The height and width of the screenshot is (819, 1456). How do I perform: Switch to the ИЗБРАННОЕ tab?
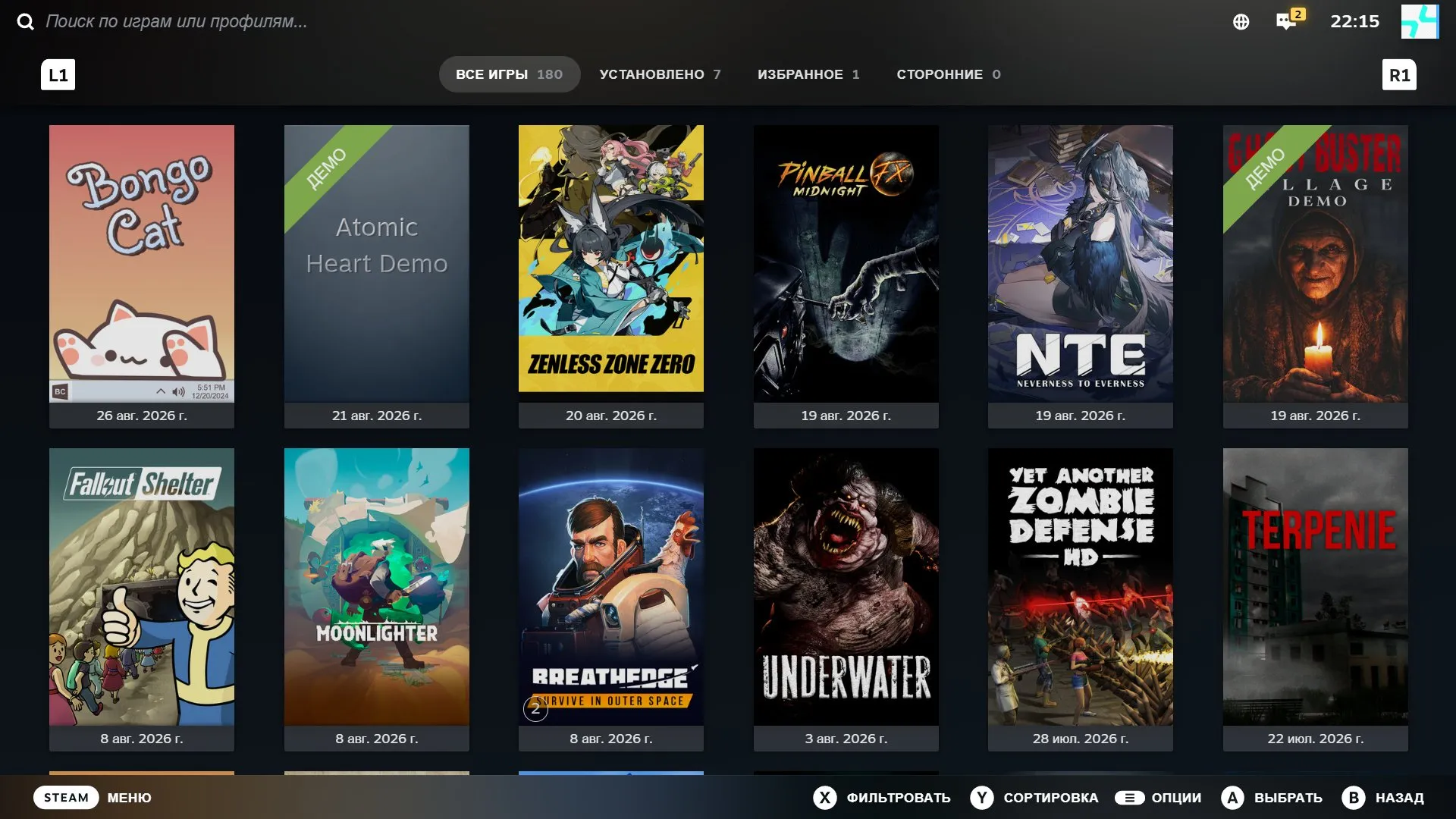point(808,74)
